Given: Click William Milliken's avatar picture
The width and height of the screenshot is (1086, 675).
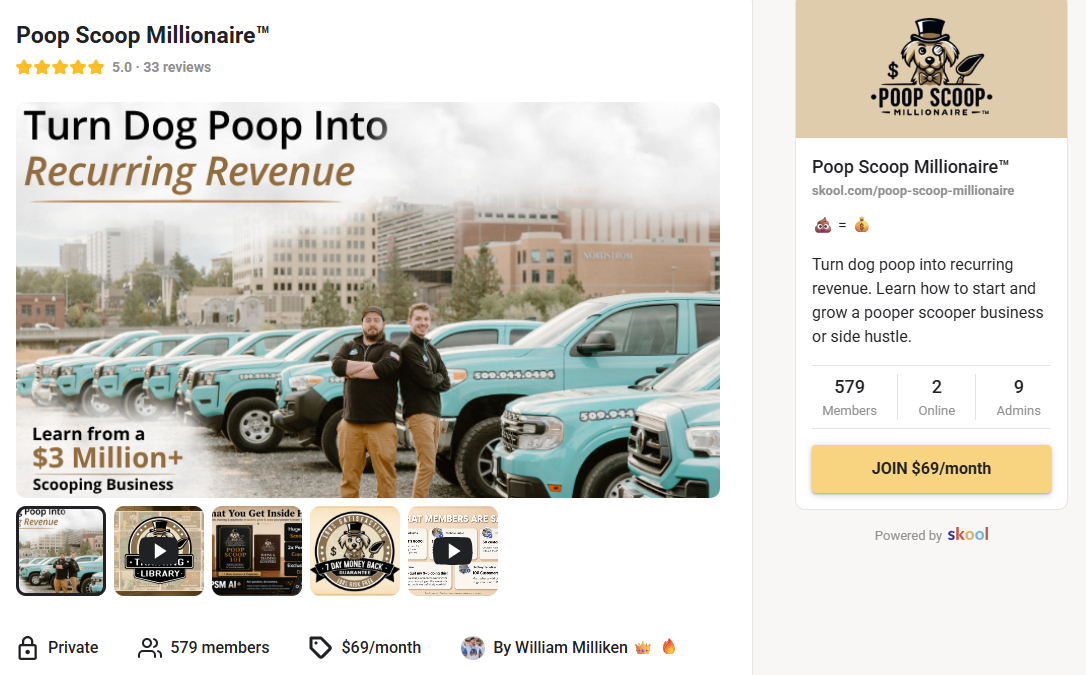Looking at the screenshot, I should [473, 648].
